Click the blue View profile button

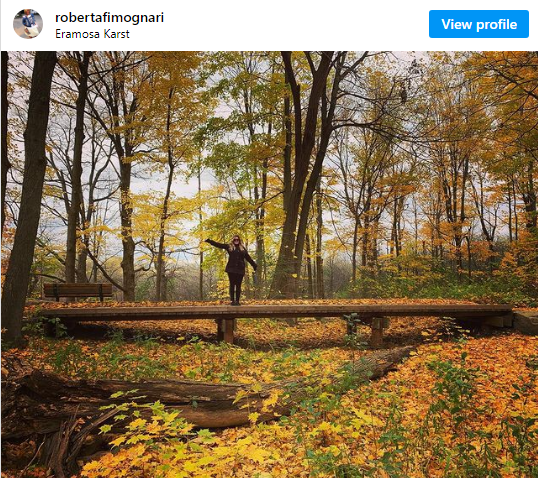coord(479,24)
